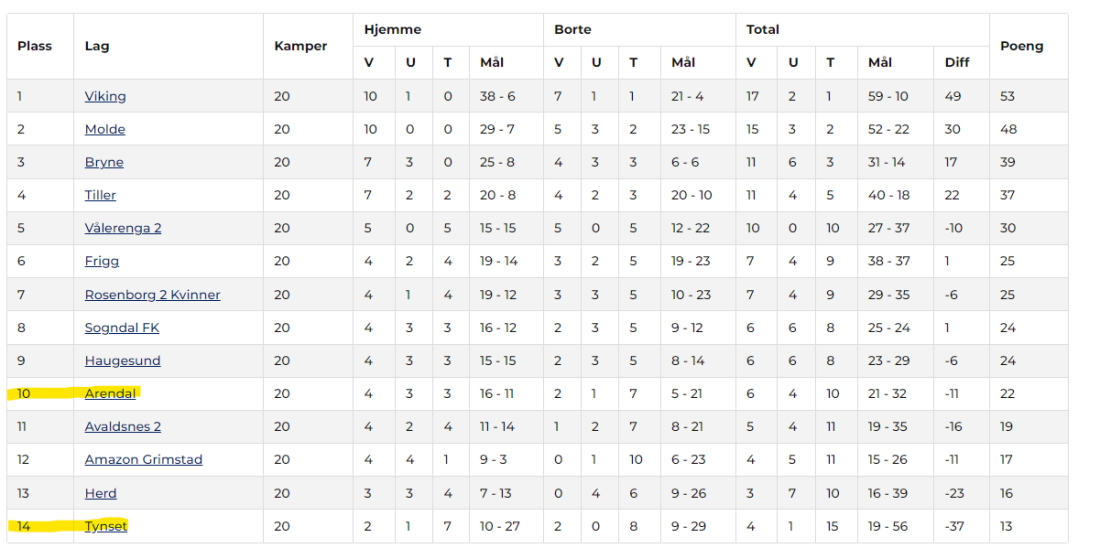
Task: Select the Tiller team link
Action: (x=100, y=195)
